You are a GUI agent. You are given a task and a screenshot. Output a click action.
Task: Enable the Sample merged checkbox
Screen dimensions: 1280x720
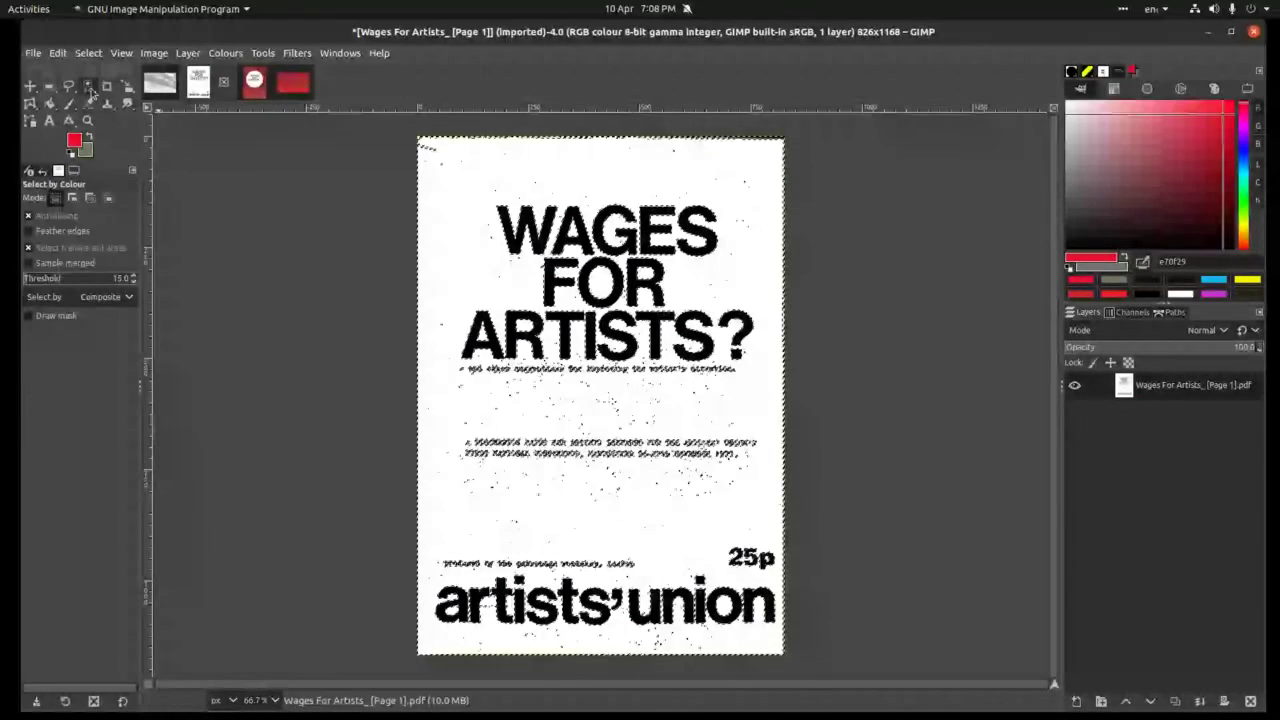click(x=28, y=263)
